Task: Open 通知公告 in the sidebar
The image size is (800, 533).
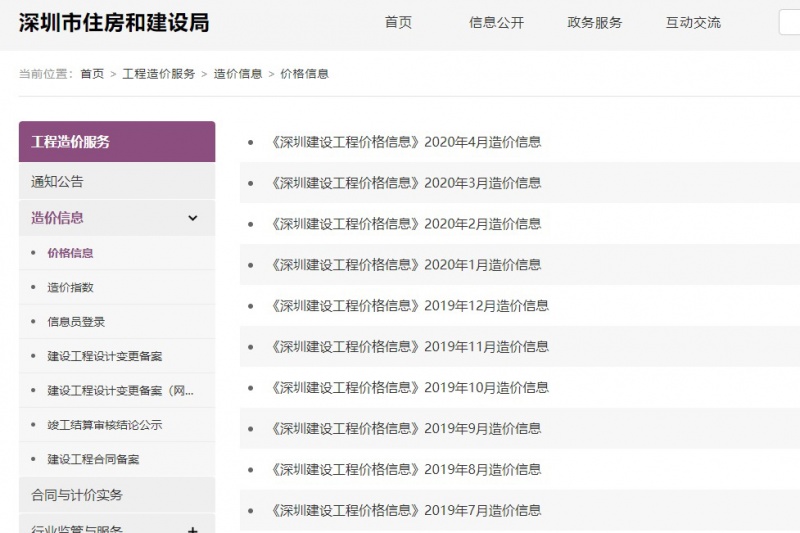Action: 57,182
